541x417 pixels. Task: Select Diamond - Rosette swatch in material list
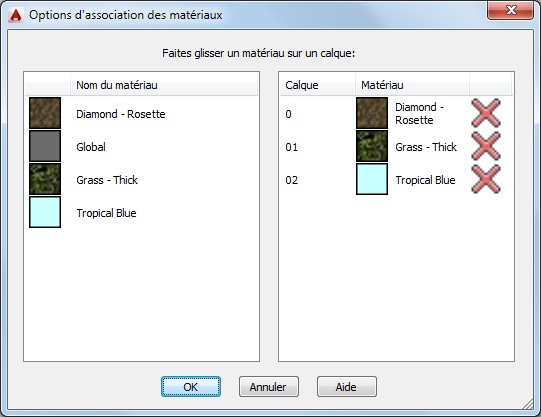click(45, 113)
